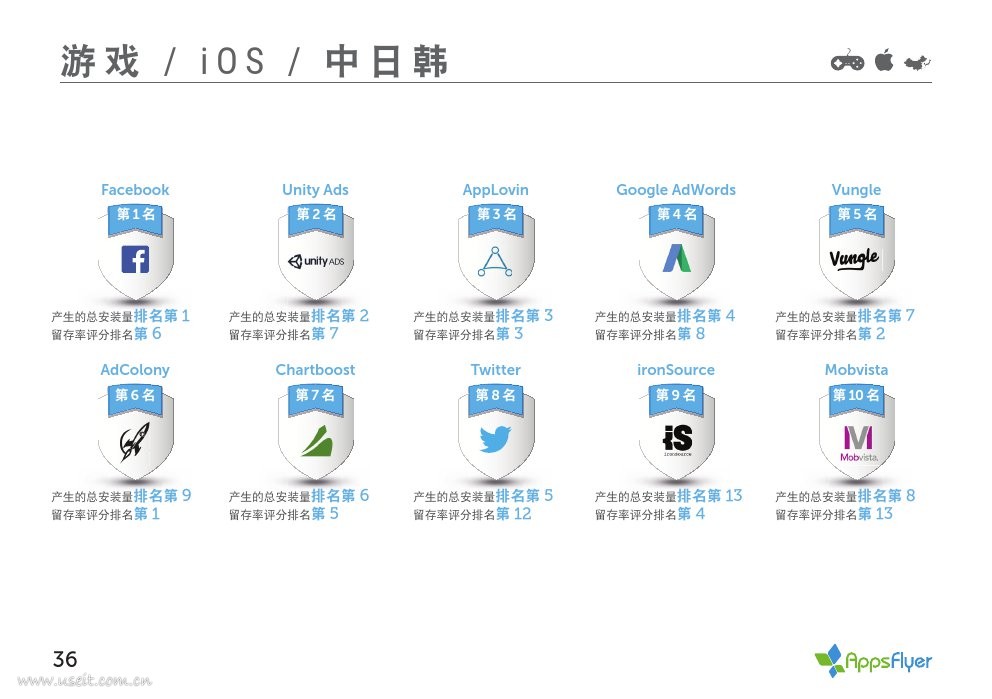
Task: Click the slide title 游戏 / iOS / 中日韩
Action: point(254,61)
